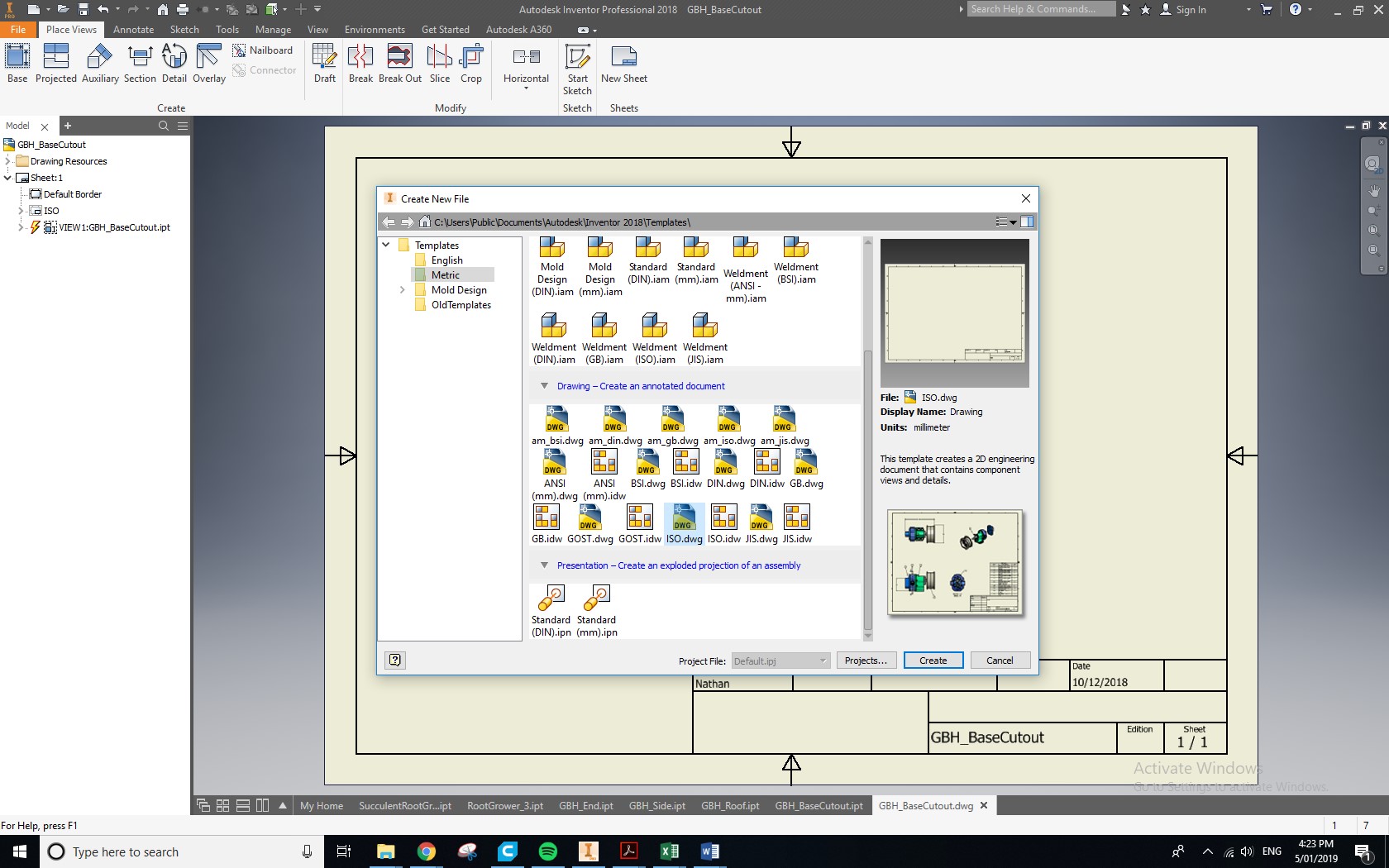Viewport: 1389px width, 868px height.
Task: Click the New Sheet tool
Action: pos(624,64)
